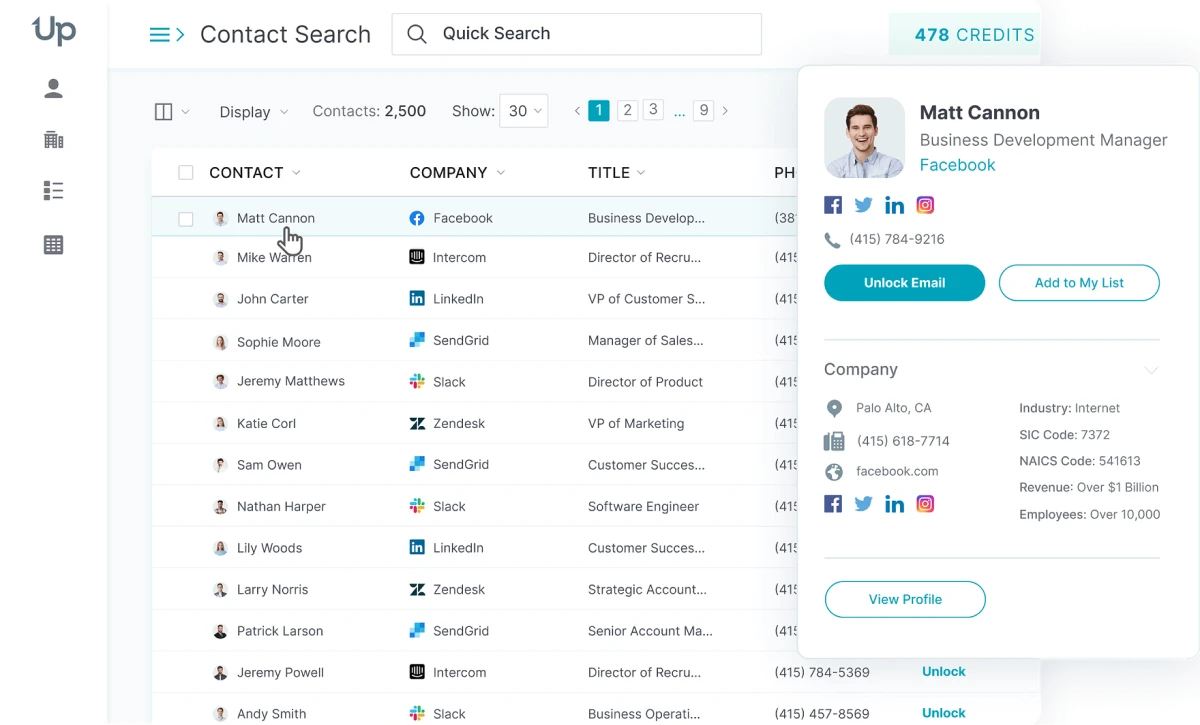Click the facebook.com website text
The width and height of the screenshot is (1200, 725).
click(897, 471)
